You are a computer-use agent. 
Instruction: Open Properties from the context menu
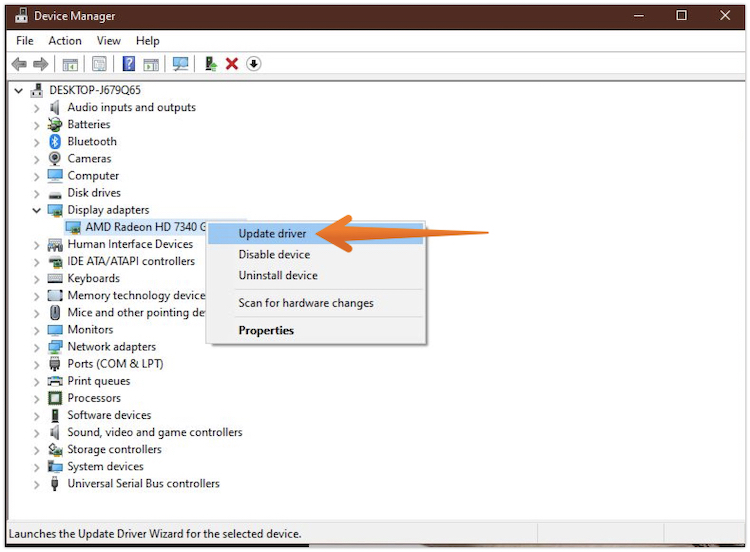click(x=266, y=331)
